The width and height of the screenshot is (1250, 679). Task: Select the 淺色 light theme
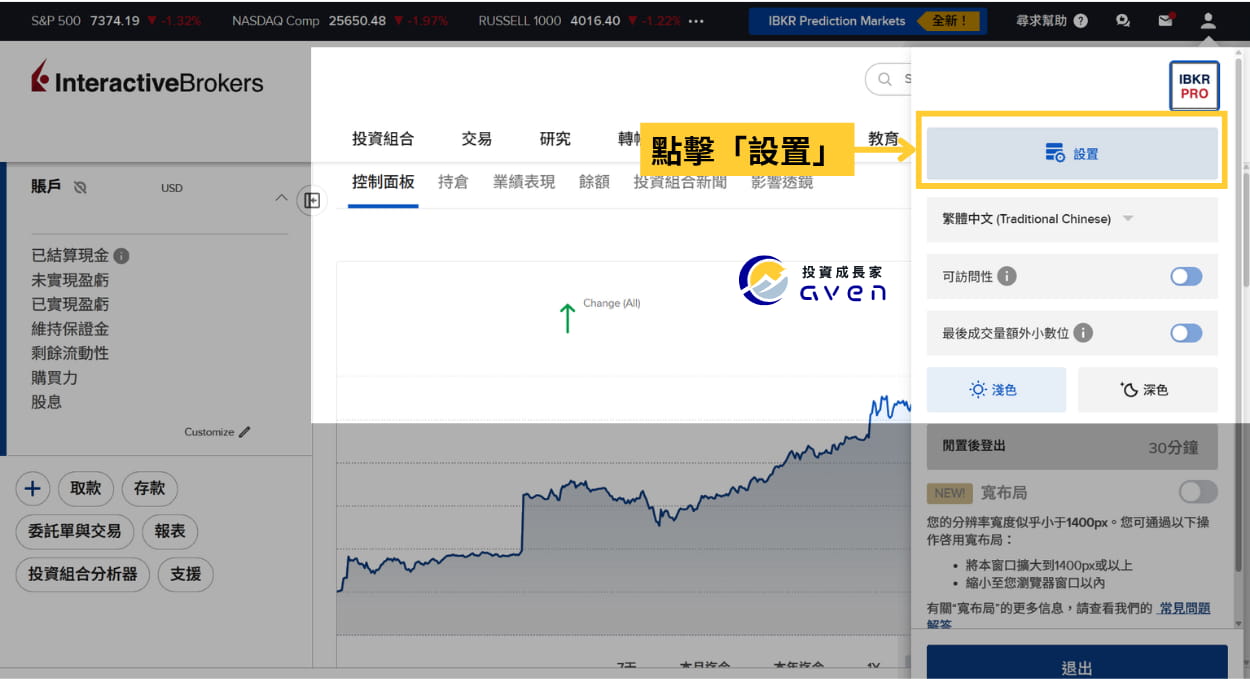click(x=996, y=390)
